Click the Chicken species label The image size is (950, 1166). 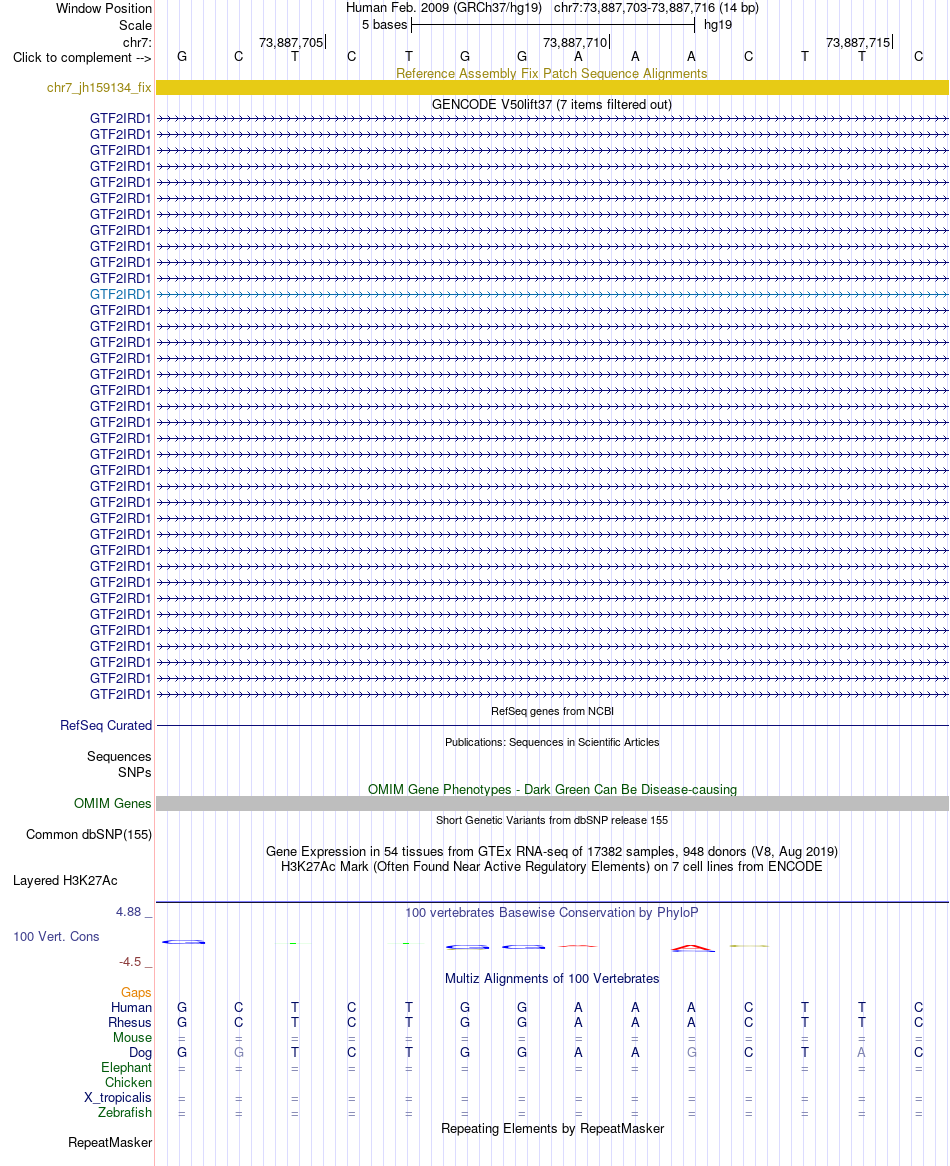[128, 1083]
